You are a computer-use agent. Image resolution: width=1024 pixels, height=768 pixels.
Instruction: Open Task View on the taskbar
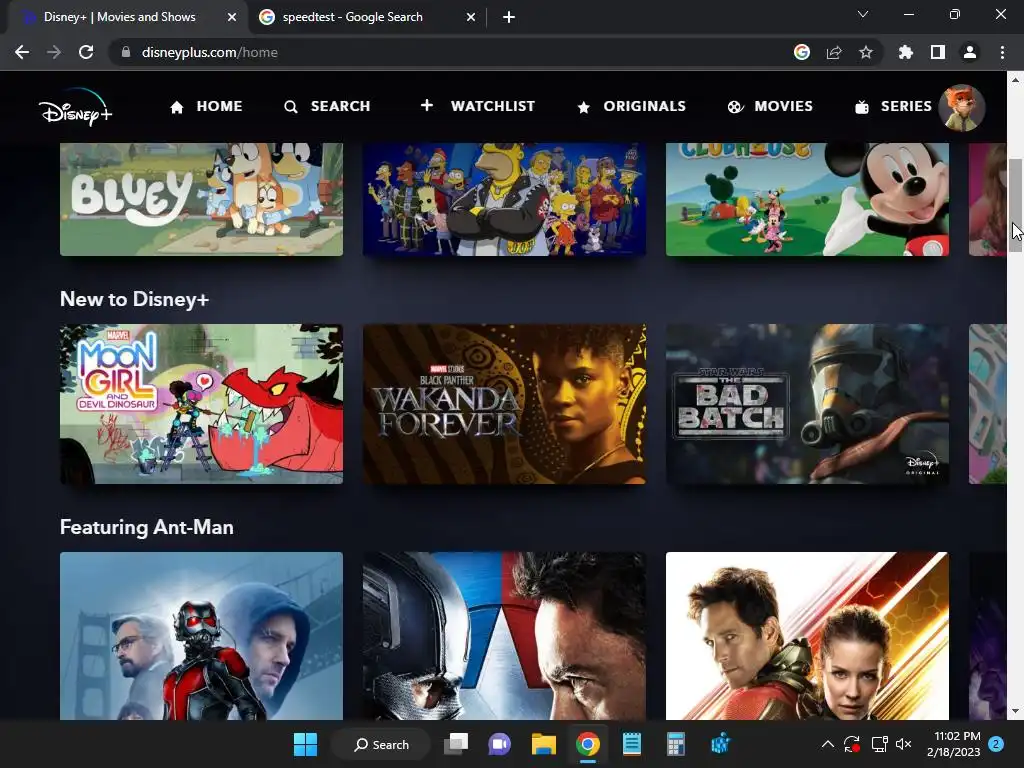tap(456, 744)
